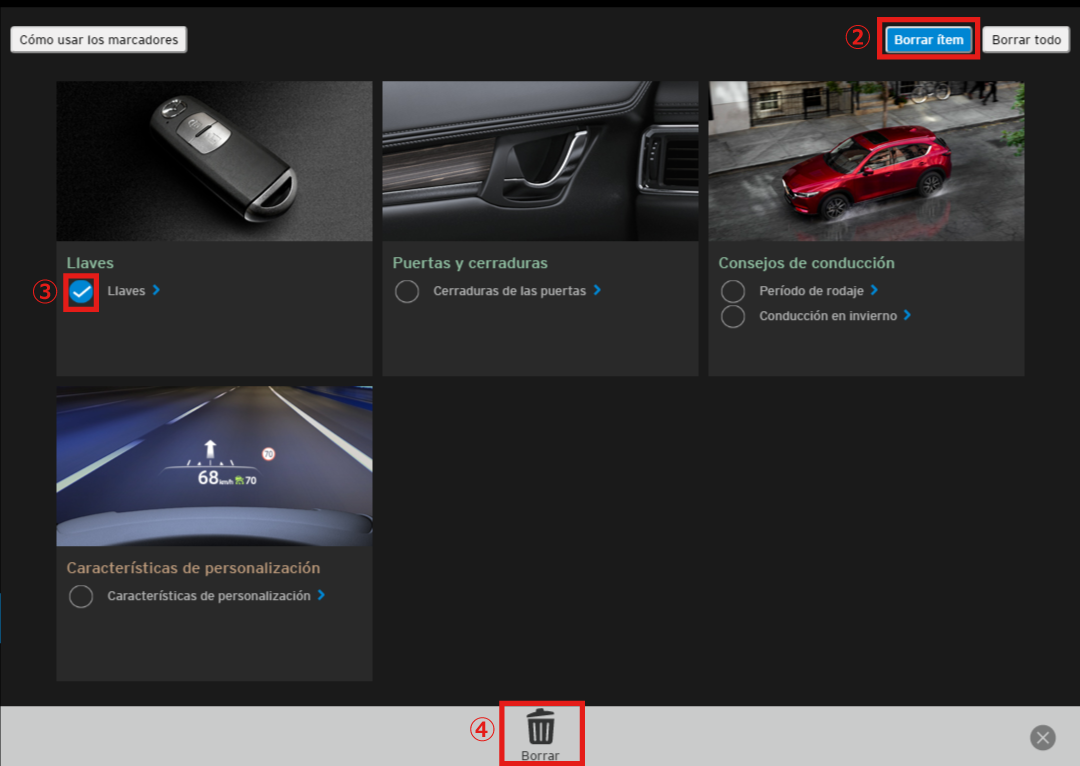The width and height of the screenshot is (1080, 766).
Task: Click the door handle thumbnail image
Action: point(540,161)
